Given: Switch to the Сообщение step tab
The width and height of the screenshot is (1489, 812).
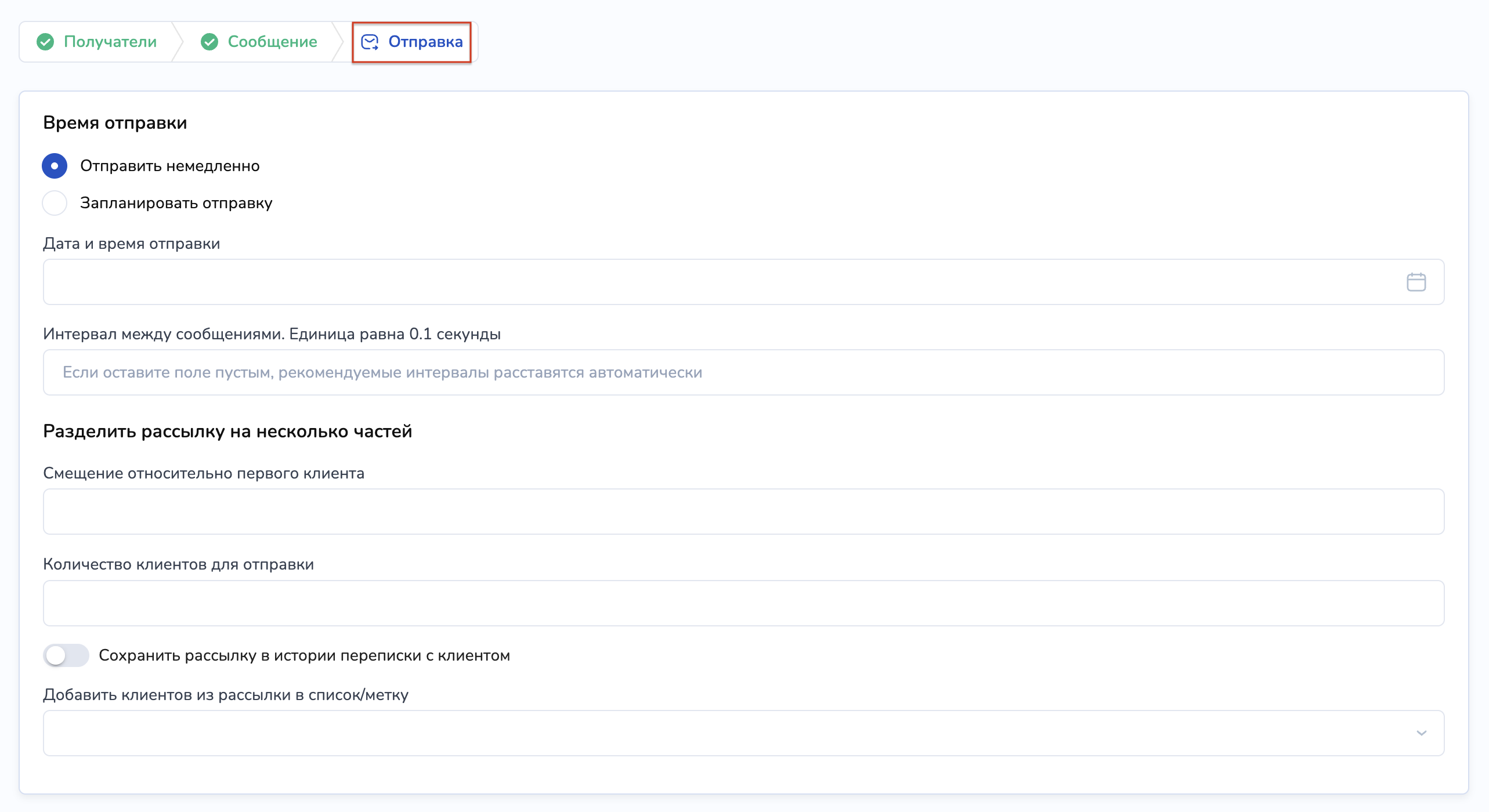Looking at the screenshot, I should pos(272,42).
